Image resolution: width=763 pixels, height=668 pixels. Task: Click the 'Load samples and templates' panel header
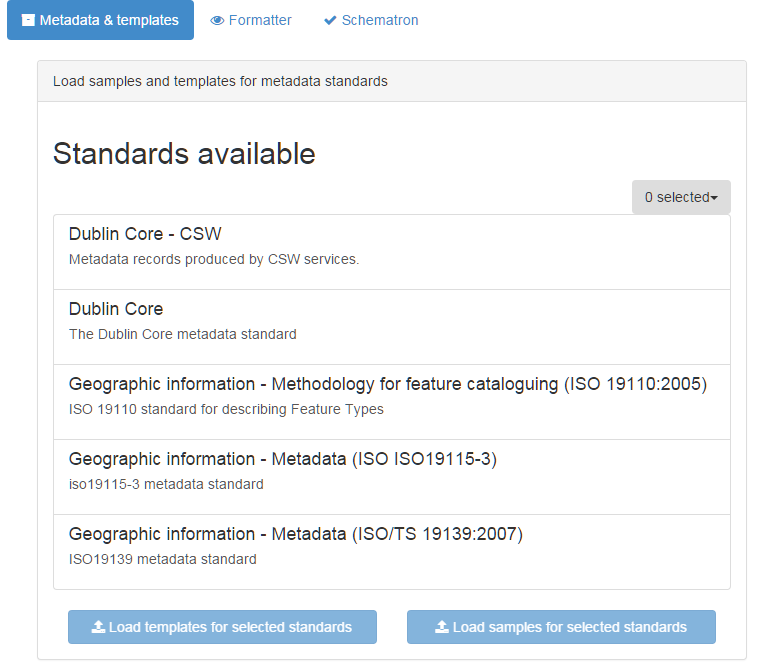(x=392, y=81)
